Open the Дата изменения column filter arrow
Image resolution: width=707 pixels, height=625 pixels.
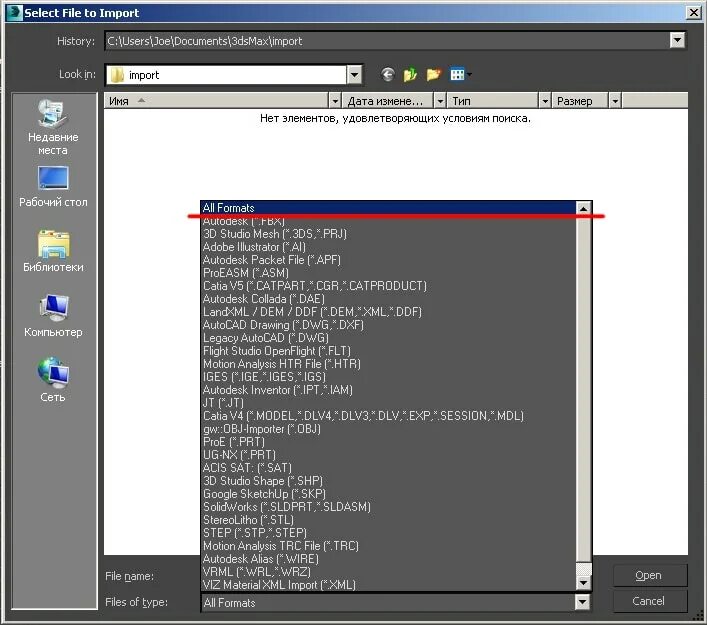tap(440, 101)
